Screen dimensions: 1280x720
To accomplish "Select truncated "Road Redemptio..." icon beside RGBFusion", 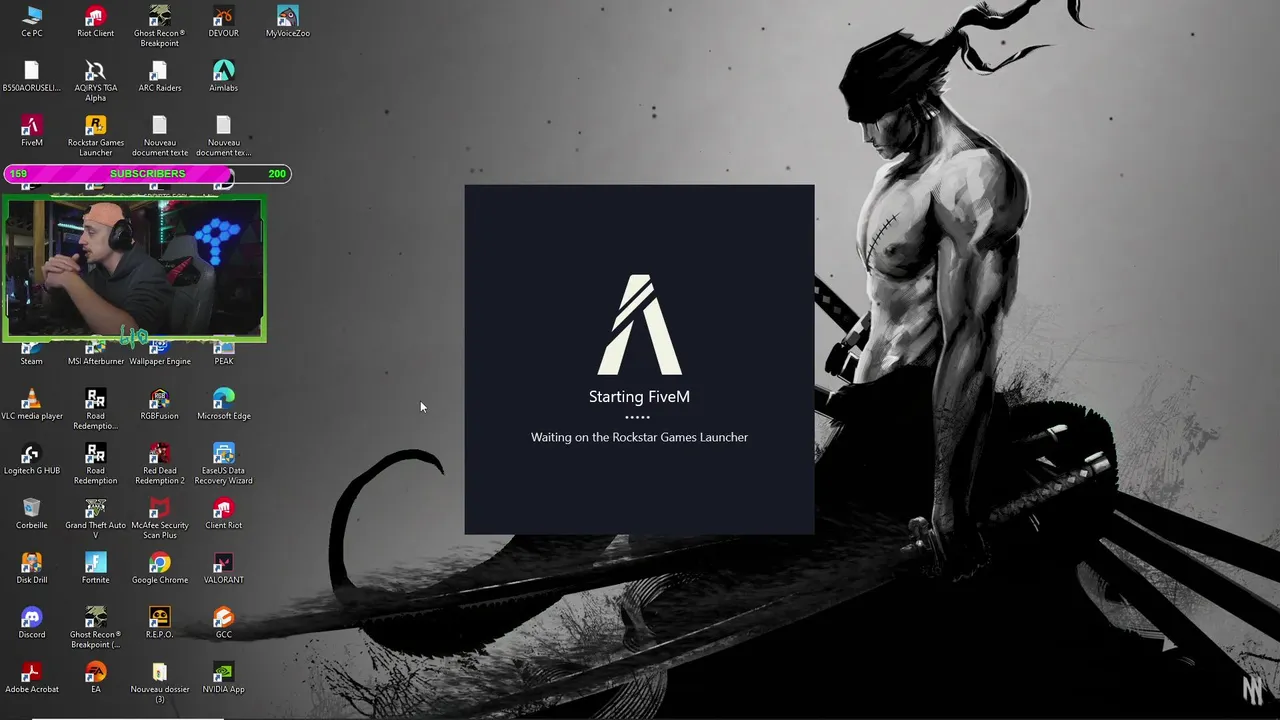I will 96,409.
